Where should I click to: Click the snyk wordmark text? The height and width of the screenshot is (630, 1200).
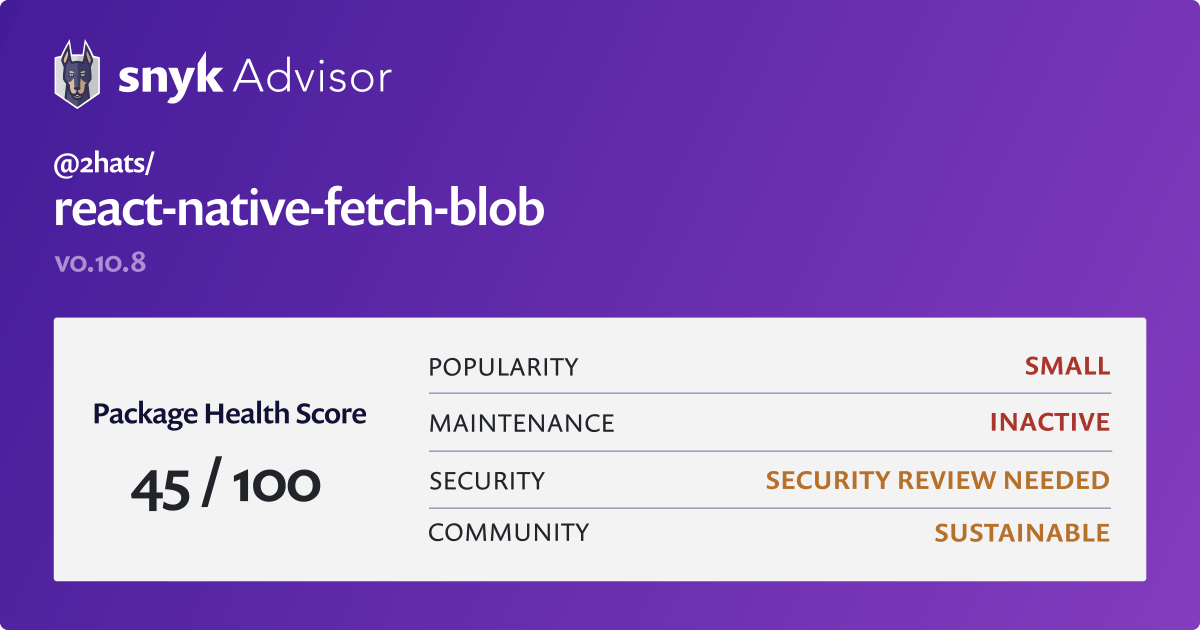[x=169, y=77]
